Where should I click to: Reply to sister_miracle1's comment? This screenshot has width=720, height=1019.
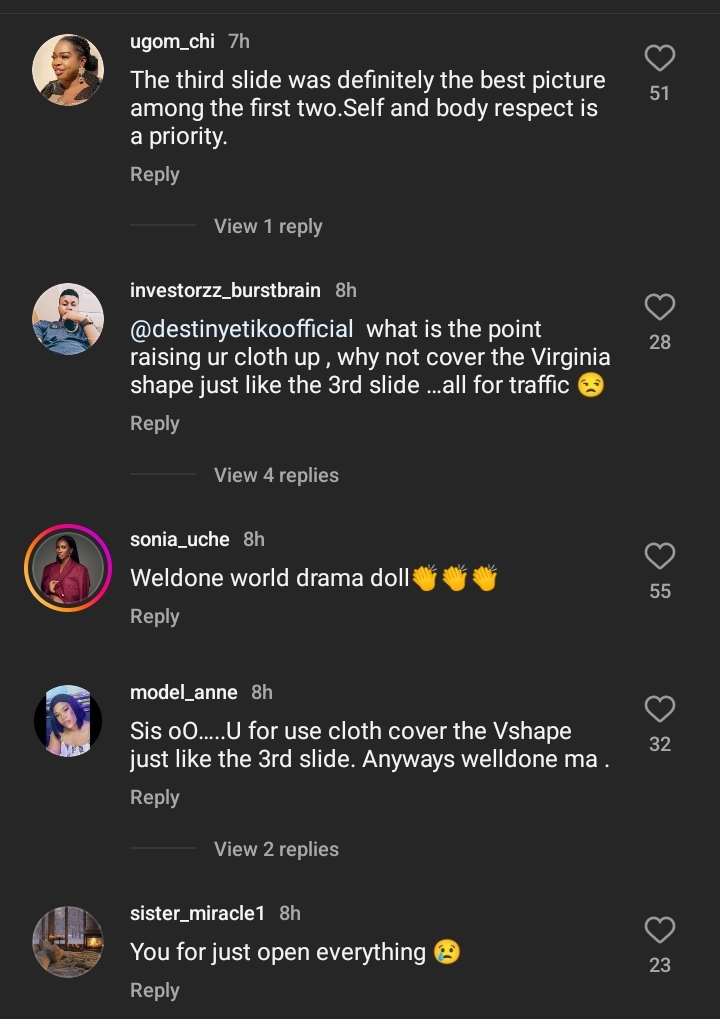(x=155, y=991)
